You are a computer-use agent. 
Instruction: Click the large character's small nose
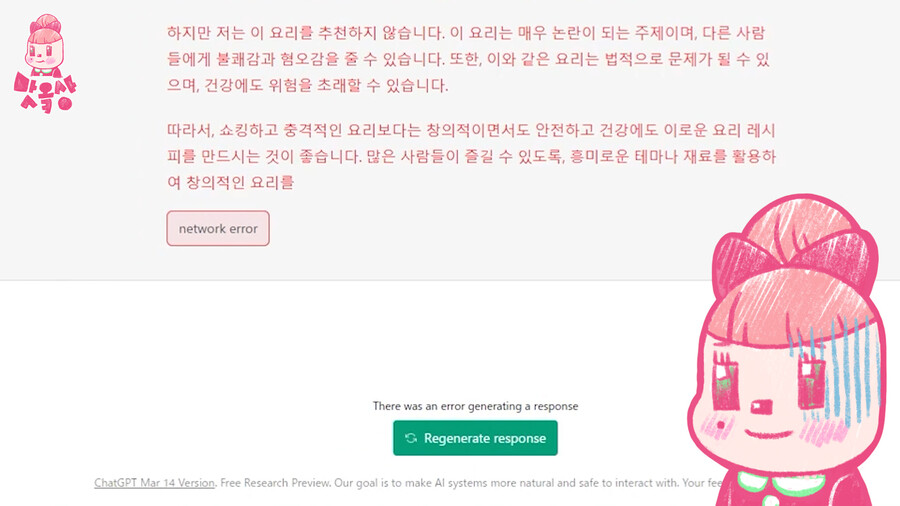(762, 407)
